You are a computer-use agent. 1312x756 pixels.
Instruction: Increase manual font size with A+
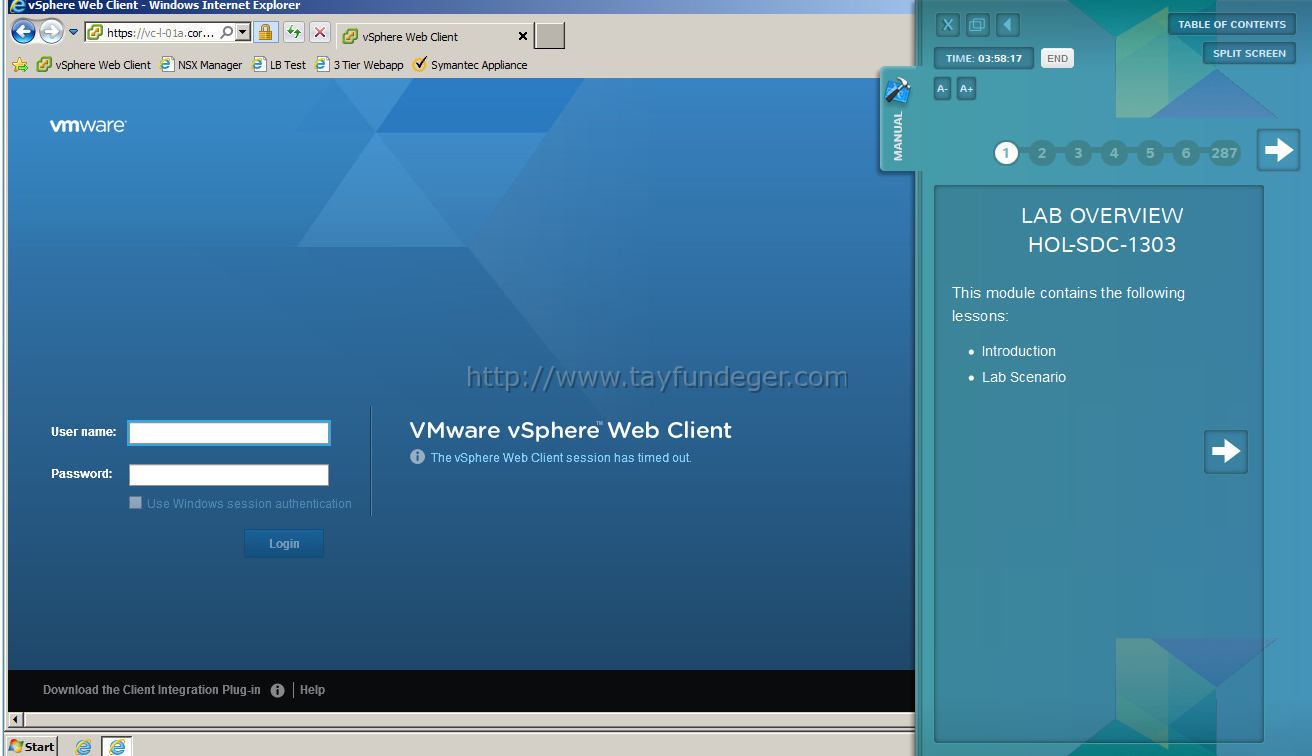coord(966,89)
